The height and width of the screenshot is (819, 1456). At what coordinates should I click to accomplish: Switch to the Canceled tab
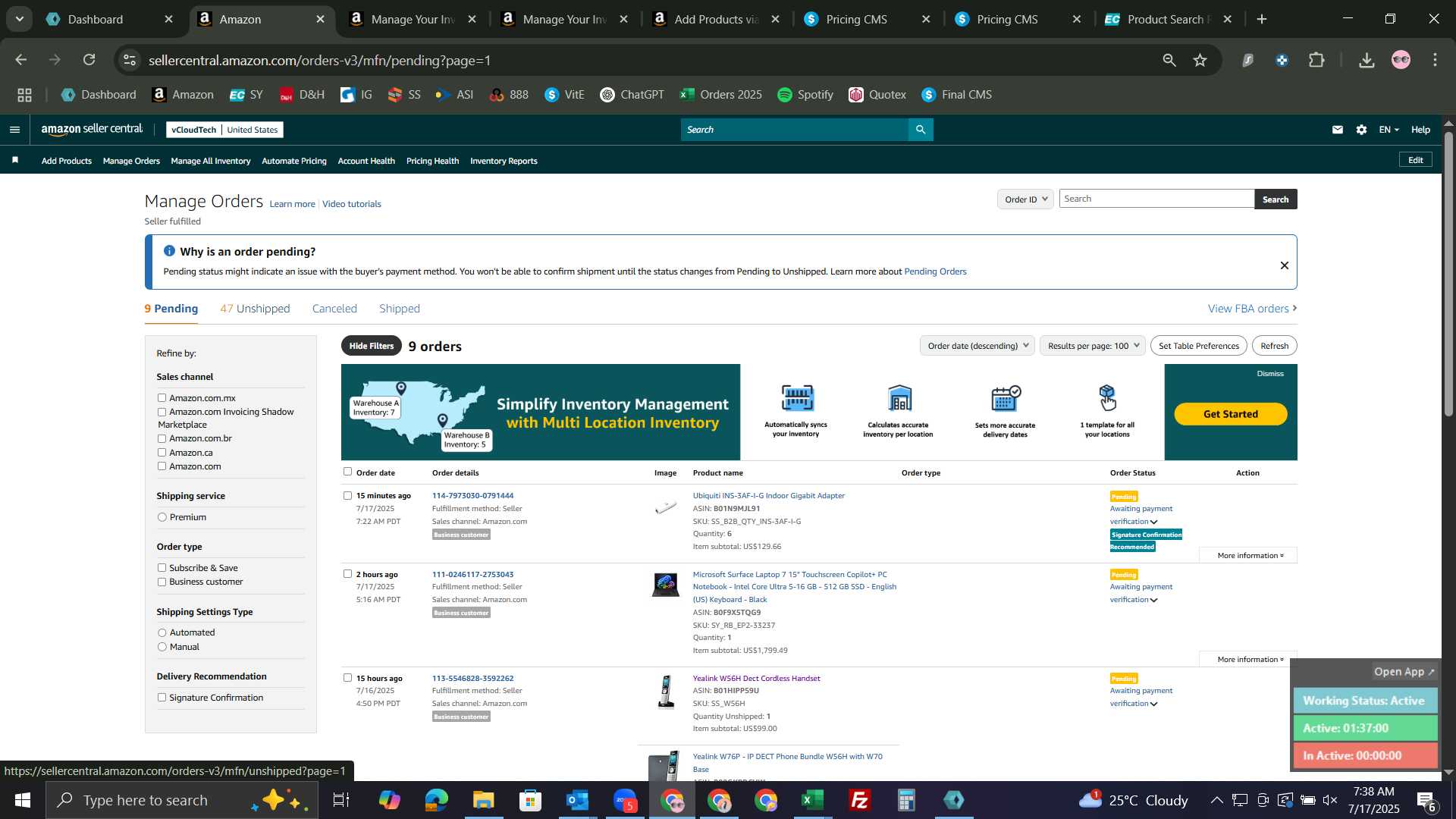coord(334,309)
